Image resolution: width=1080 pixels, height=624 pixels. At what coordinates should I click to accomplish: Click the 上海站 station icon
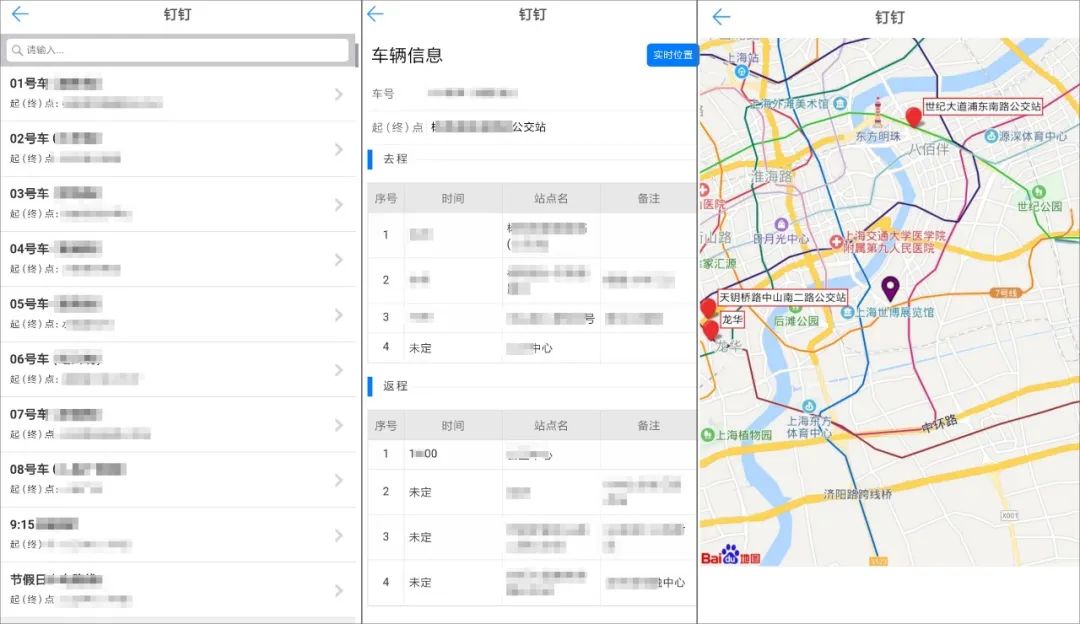coord(741,71)
